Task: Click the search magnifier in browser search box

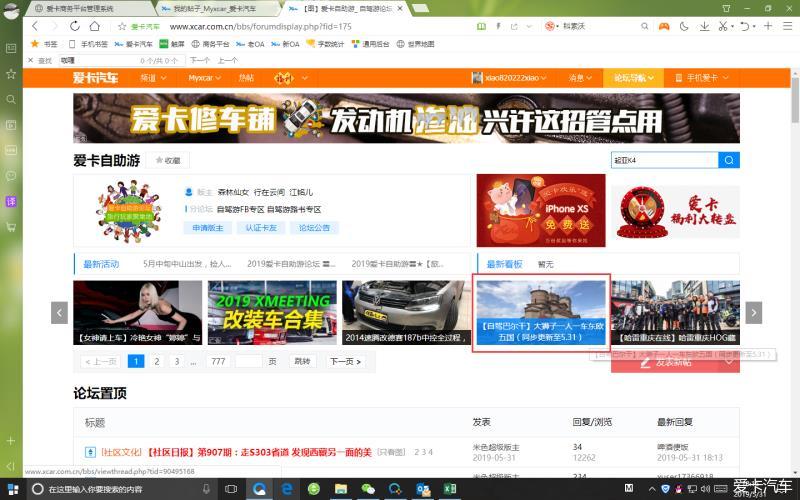Action: (645, 26)
